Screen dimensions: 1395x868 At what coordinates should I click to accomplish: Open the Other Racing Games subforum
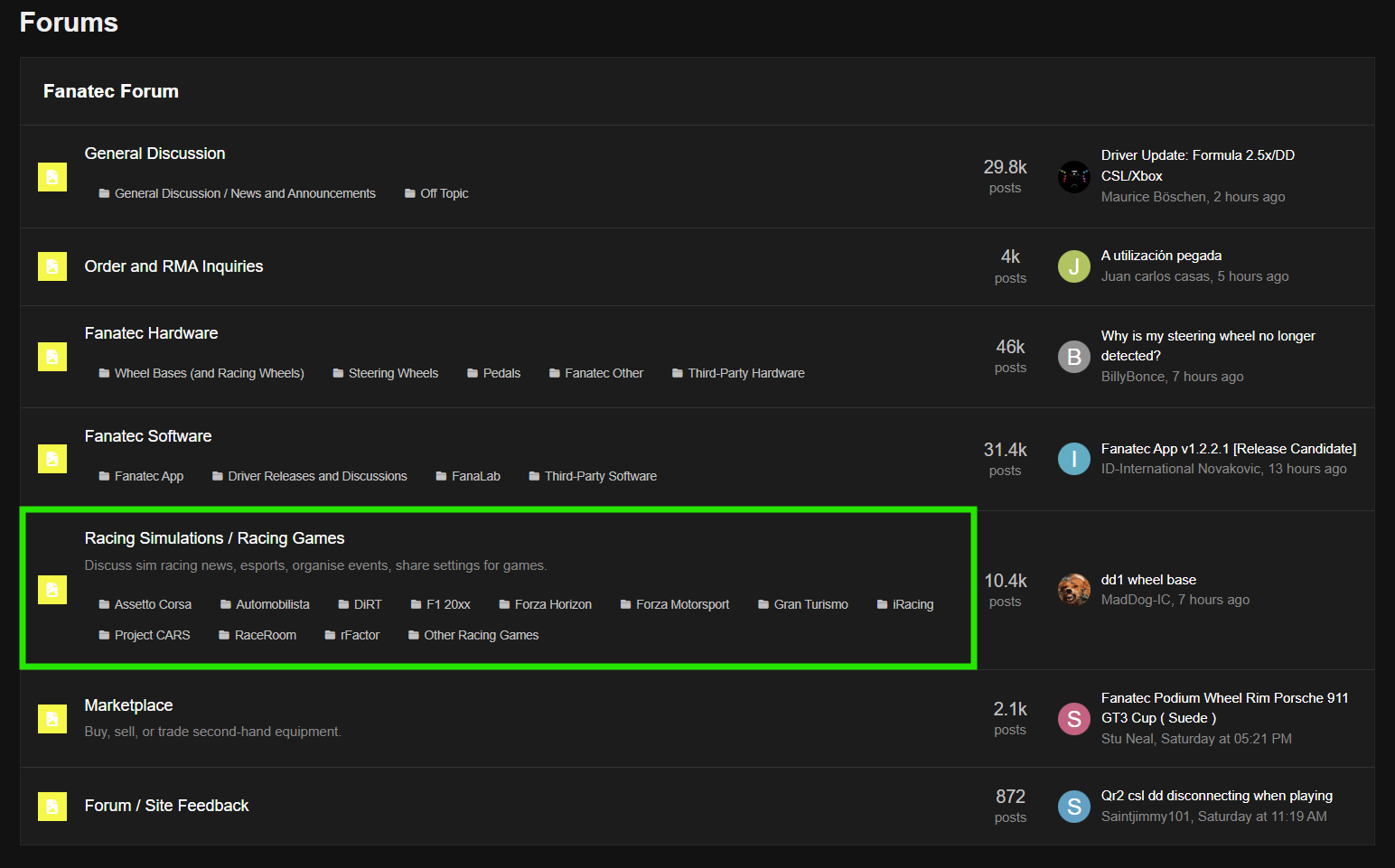[x=481, y=635]
